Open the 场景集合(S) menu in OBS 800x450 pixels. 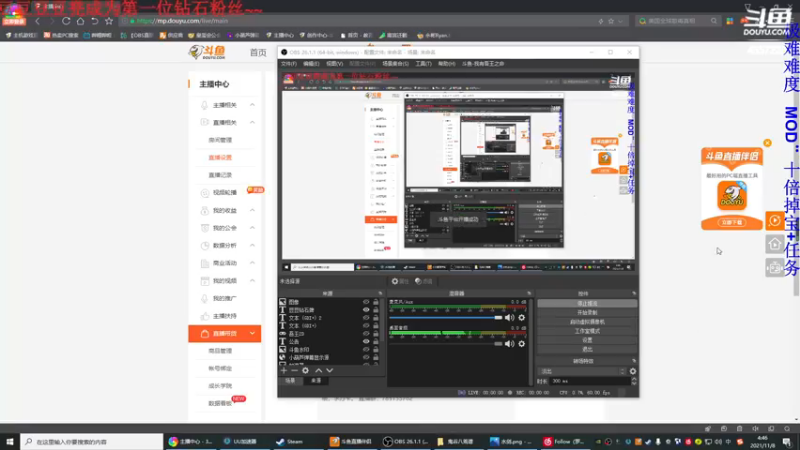tap(395, 64)
